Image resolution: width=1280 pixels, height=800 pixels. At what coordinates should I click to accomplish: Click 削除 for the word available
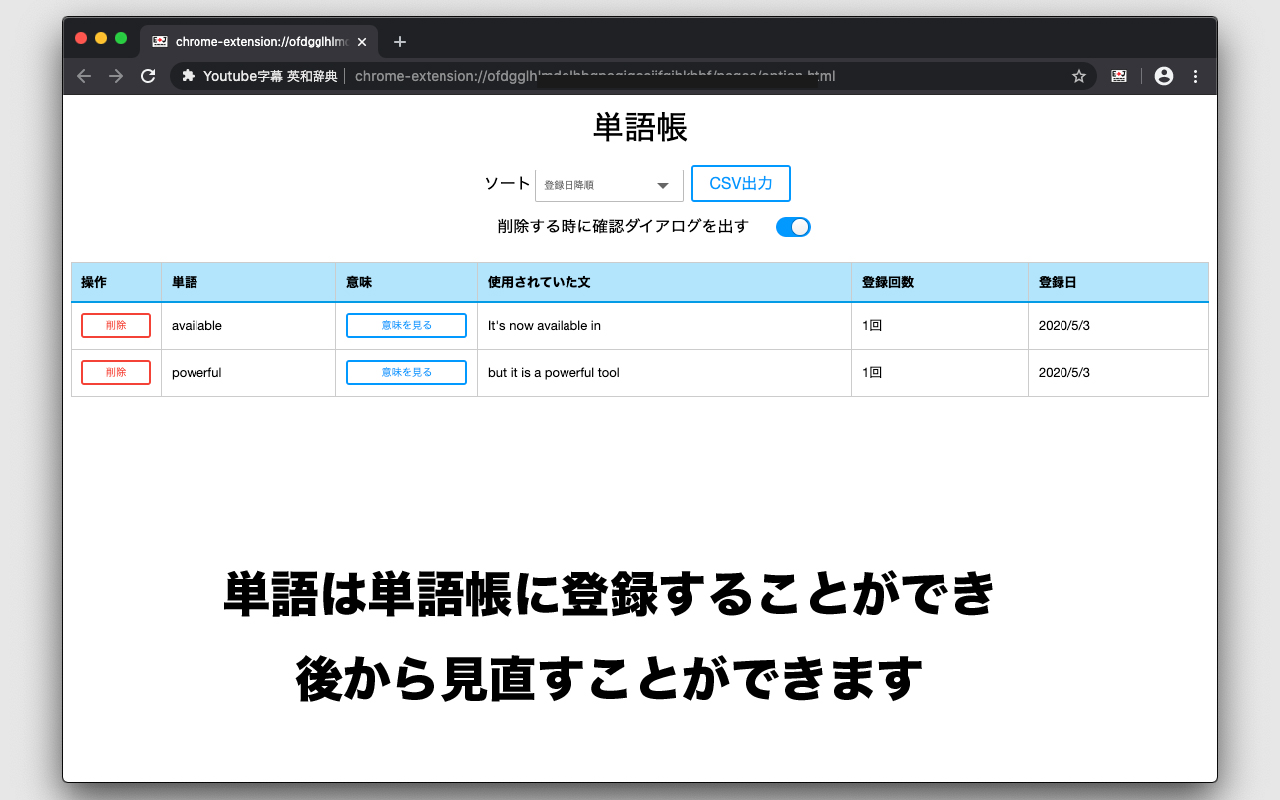(115, 325)
